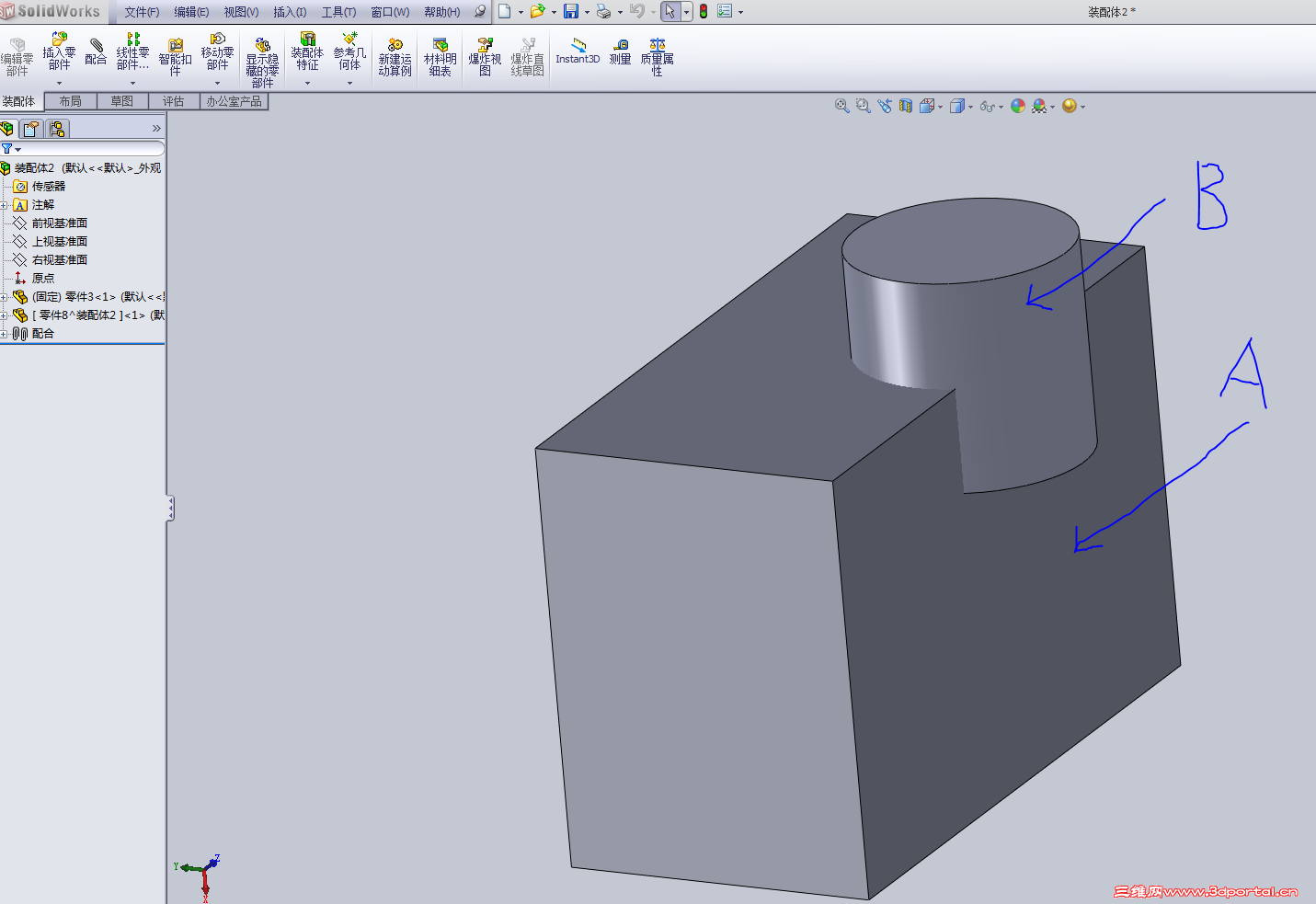Open the Select tool dropdown arrow

coord(686,12)
